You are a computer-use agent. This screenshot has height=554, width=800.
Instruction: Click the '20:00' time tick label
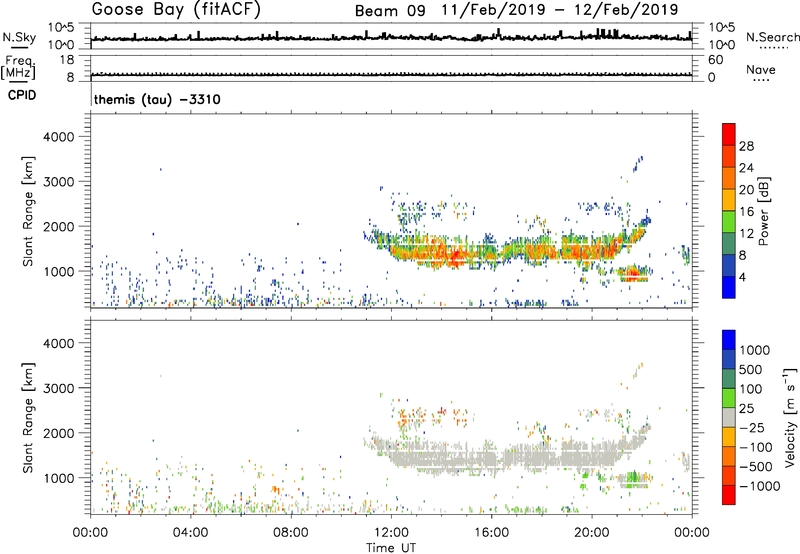pyautogui.click(x=591, y=533)
